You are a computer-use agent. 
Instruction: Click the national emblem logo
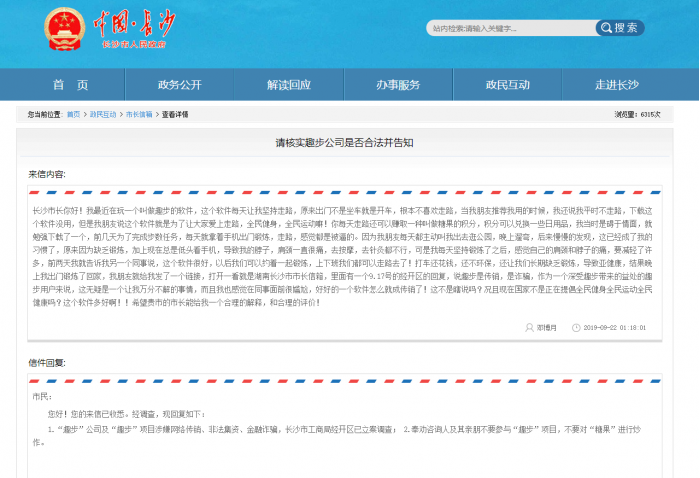coord(65,28)
